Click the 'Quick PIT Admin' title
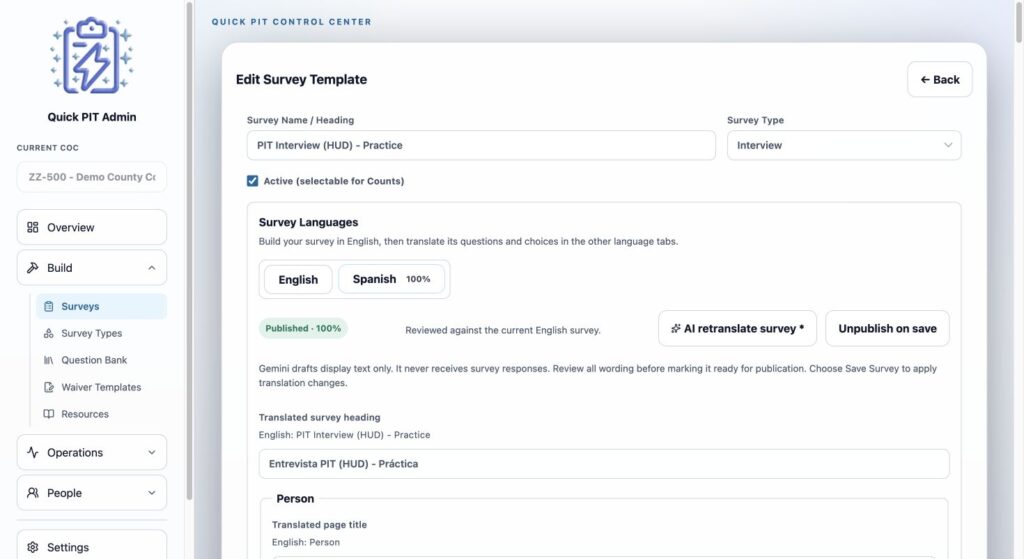1024x559 pixels. tap(91, 117)
